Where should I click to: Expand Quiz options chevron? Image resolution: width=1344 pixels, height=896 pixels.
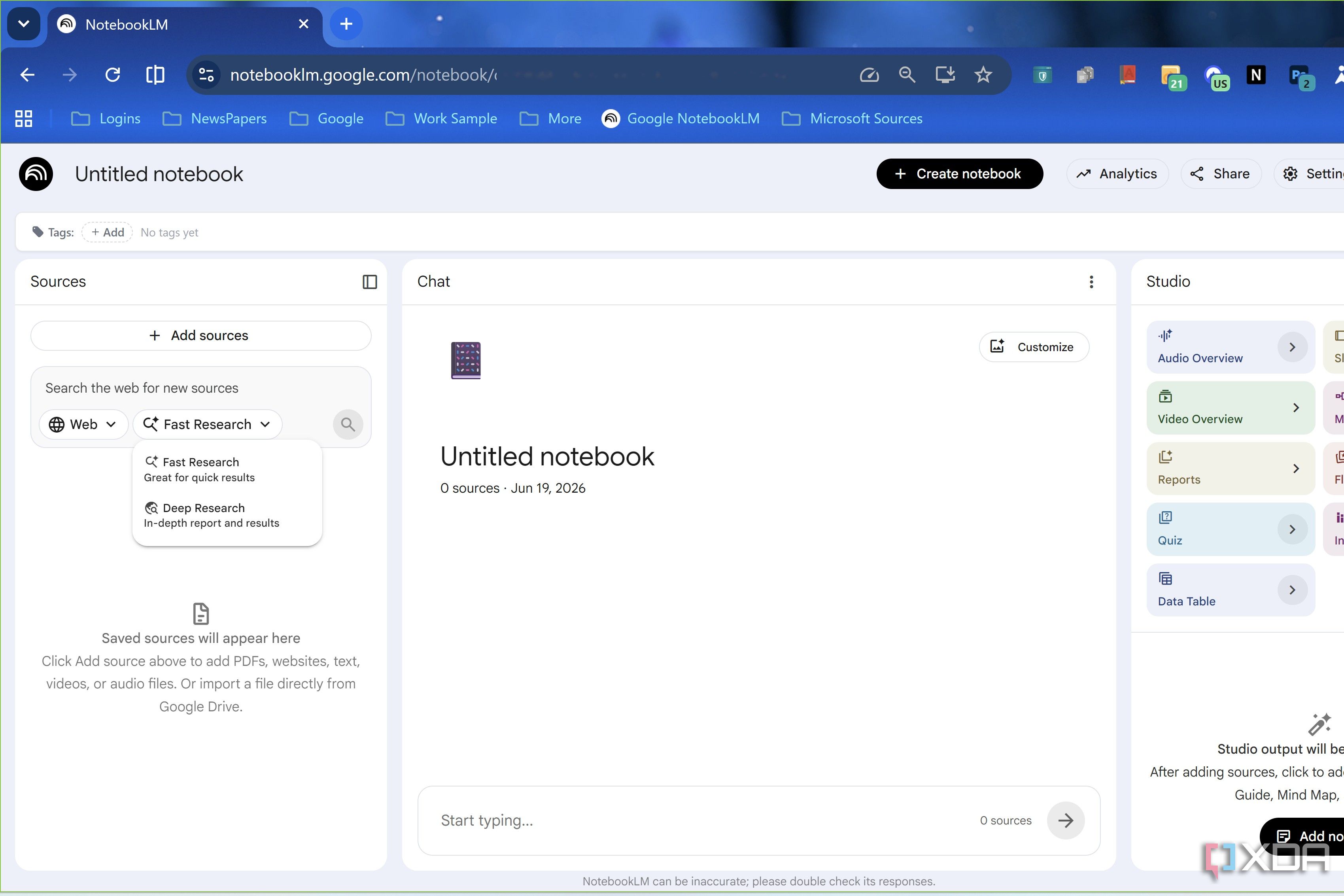coord(1292,529)
